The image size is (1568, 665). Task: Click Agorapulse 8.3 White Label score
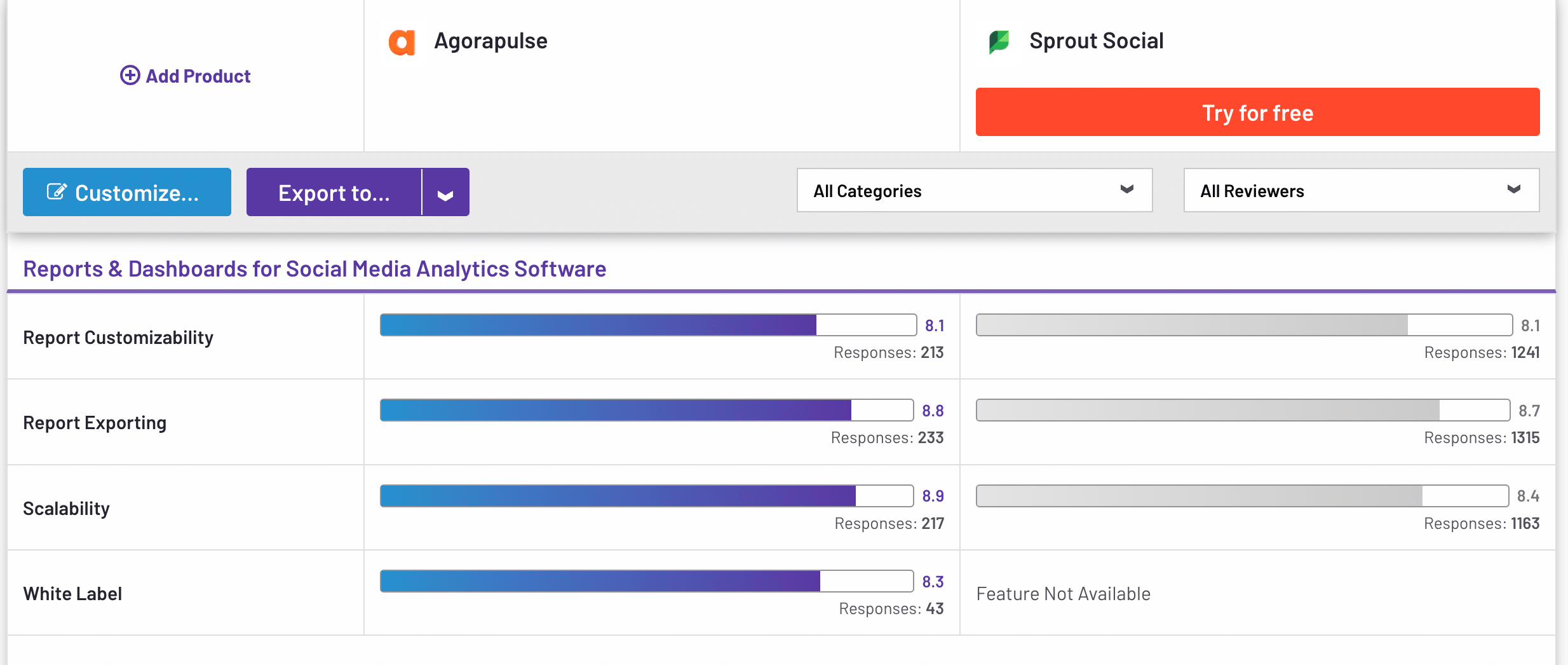(933, 582)
